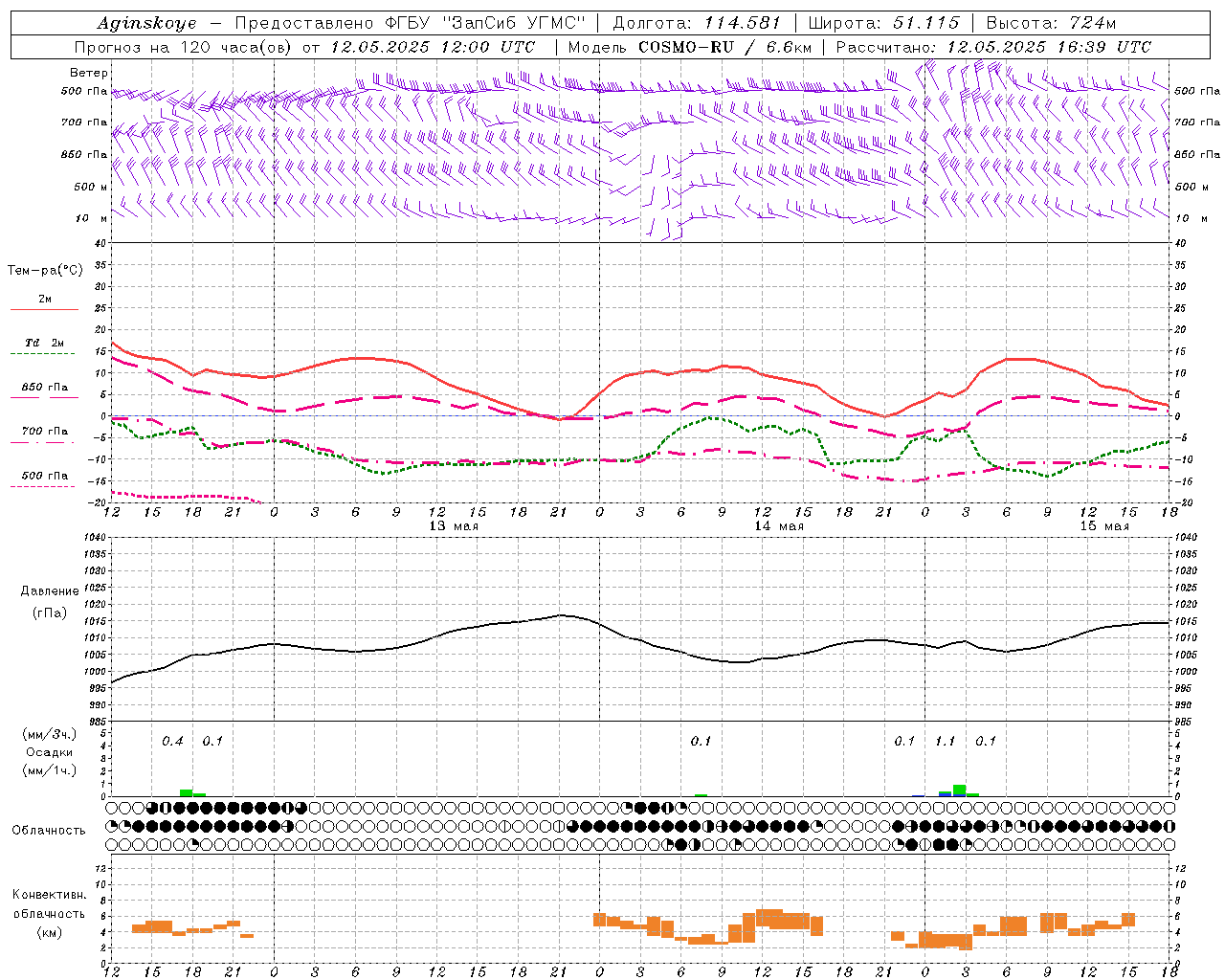Click the "13 мая" date label
The image size is (1225, 980).
tap(454, 525)
